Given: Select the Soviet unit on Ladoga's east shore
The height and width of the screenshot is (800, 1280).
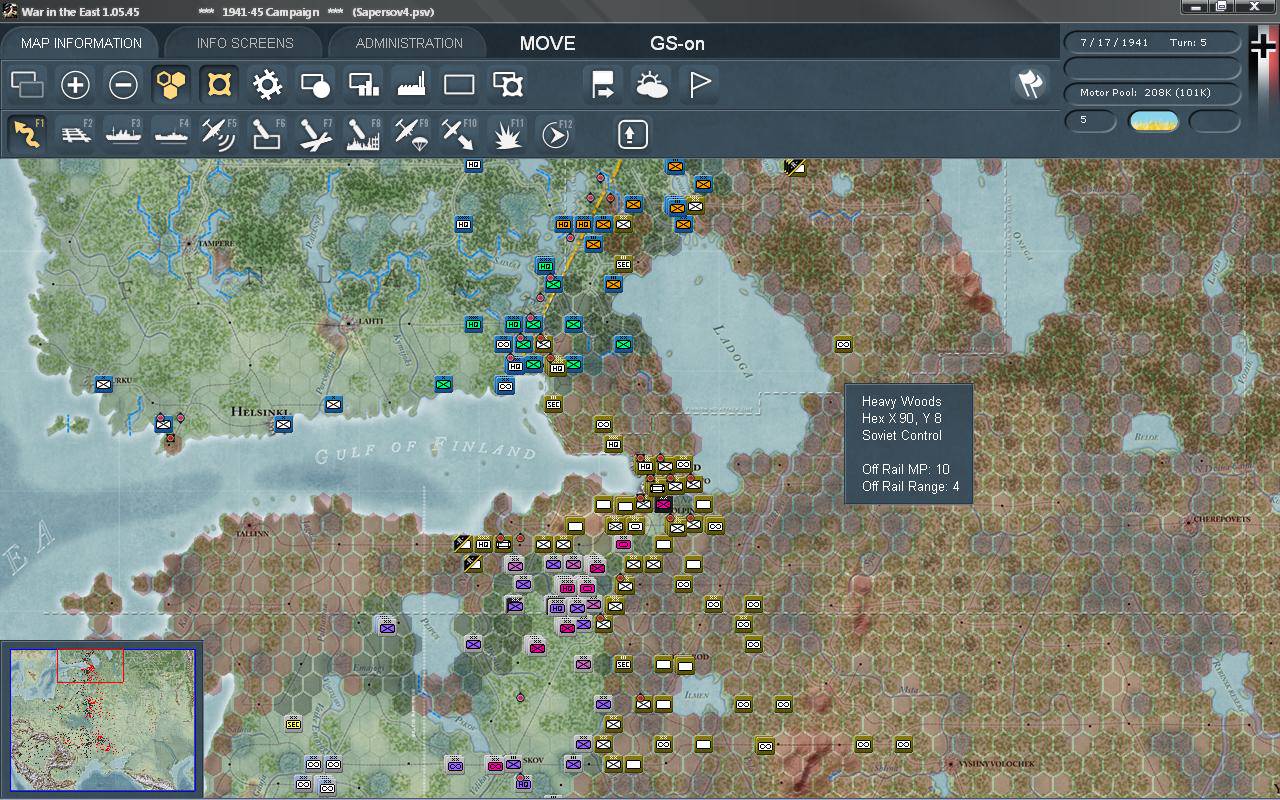Looking at the screenshot, I should [x=843, y=344].
